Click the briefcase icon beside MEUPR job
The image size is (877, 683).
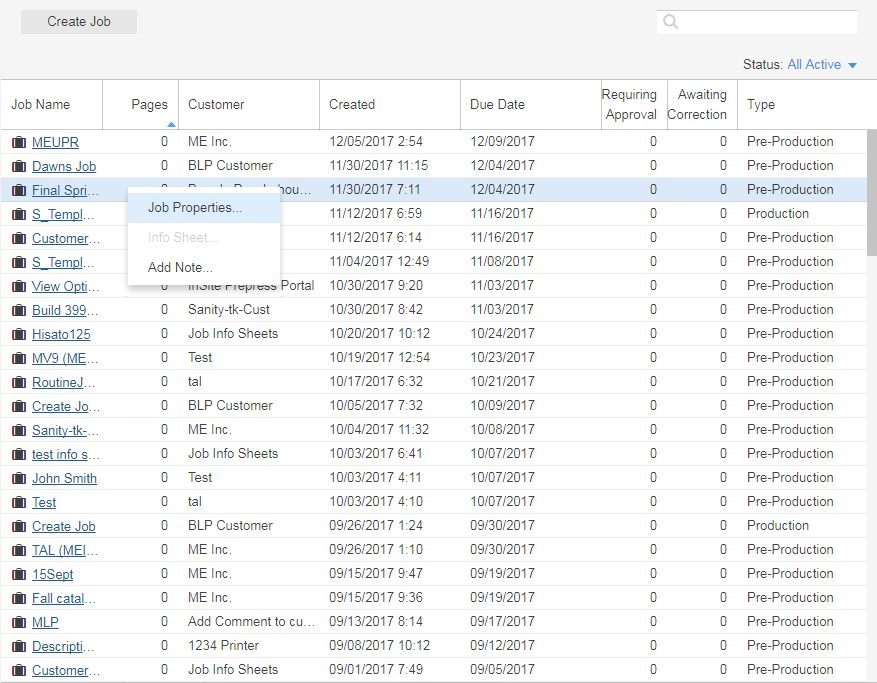18,142
